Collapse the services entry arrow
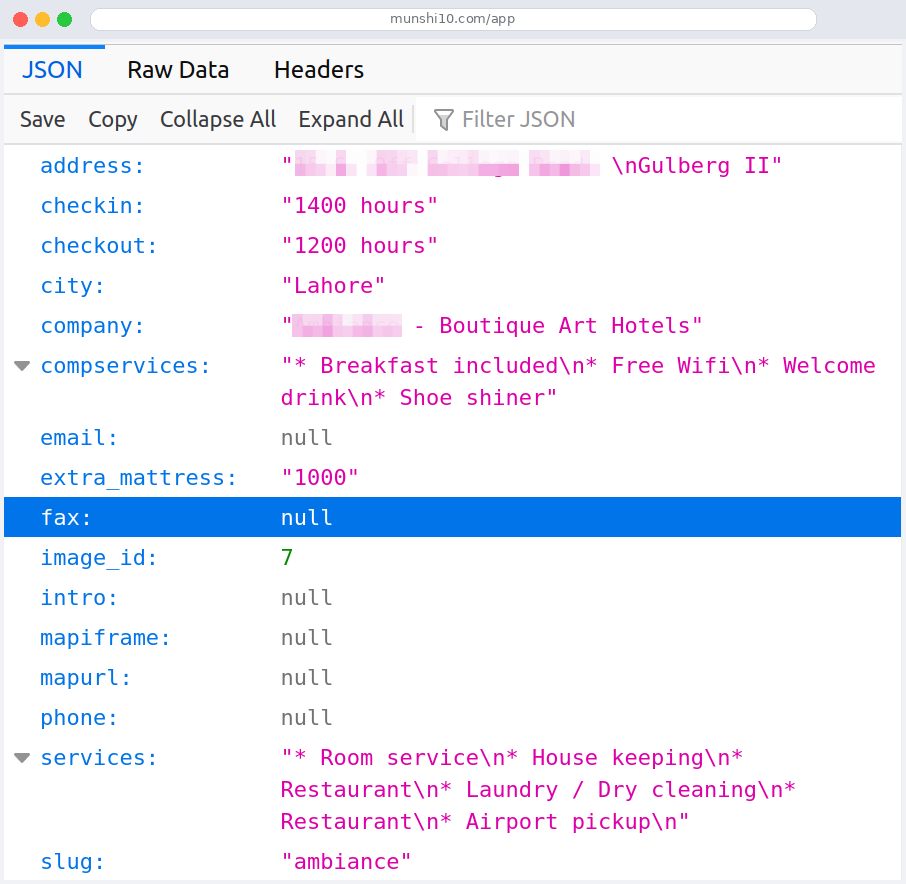 22,757
